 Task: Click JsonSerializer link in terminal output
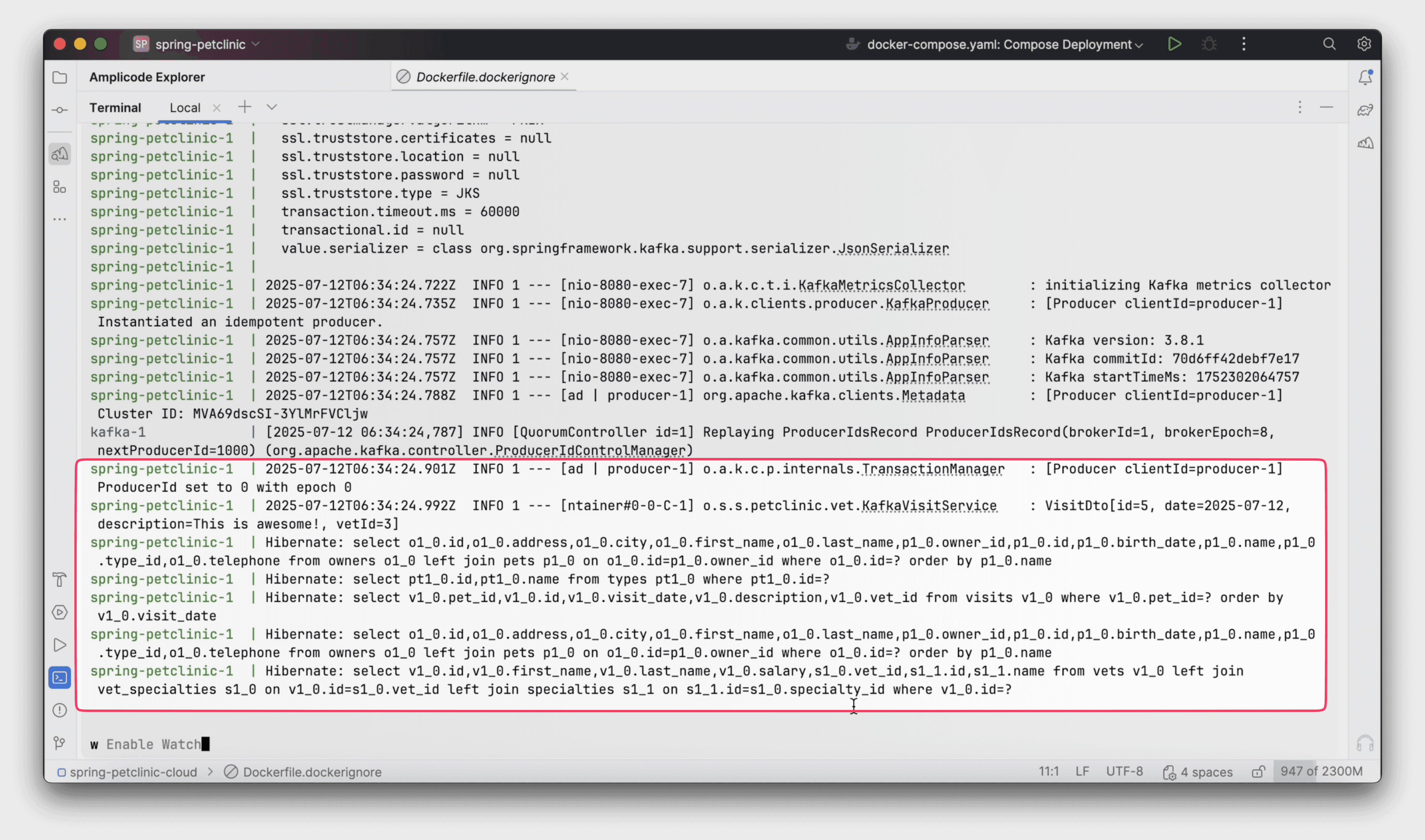tap(893, 249)
